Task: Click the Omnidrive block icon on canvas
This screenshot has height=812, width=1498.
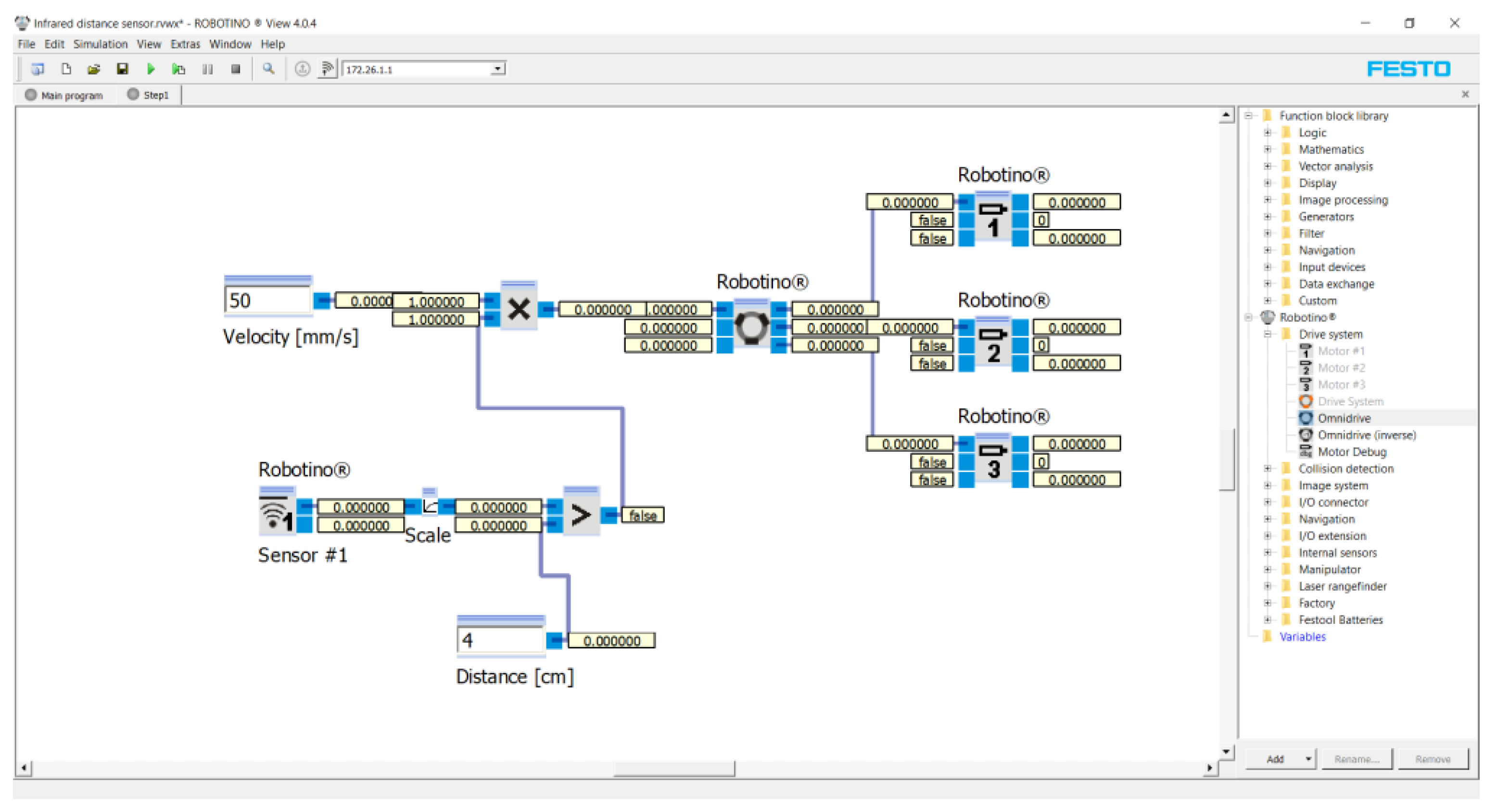Action: point(751,327)
